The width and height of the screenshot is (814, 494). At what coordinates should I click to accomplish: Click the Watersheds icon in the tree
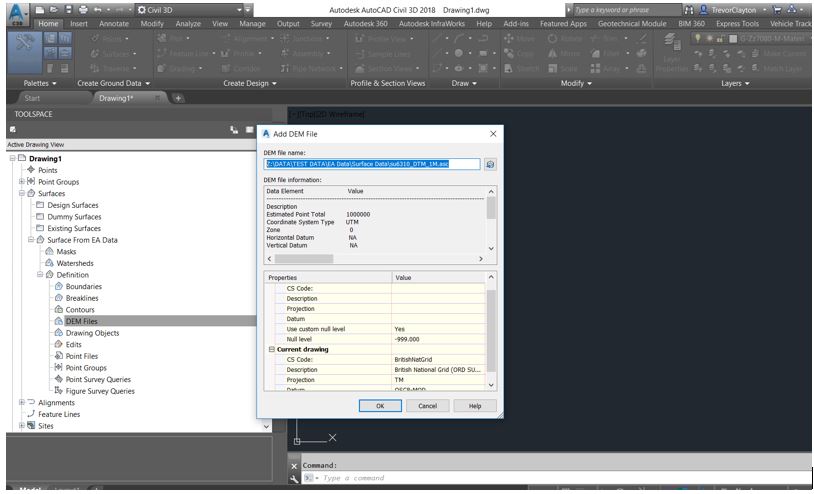pyautogui.click(x=49, y=263)
